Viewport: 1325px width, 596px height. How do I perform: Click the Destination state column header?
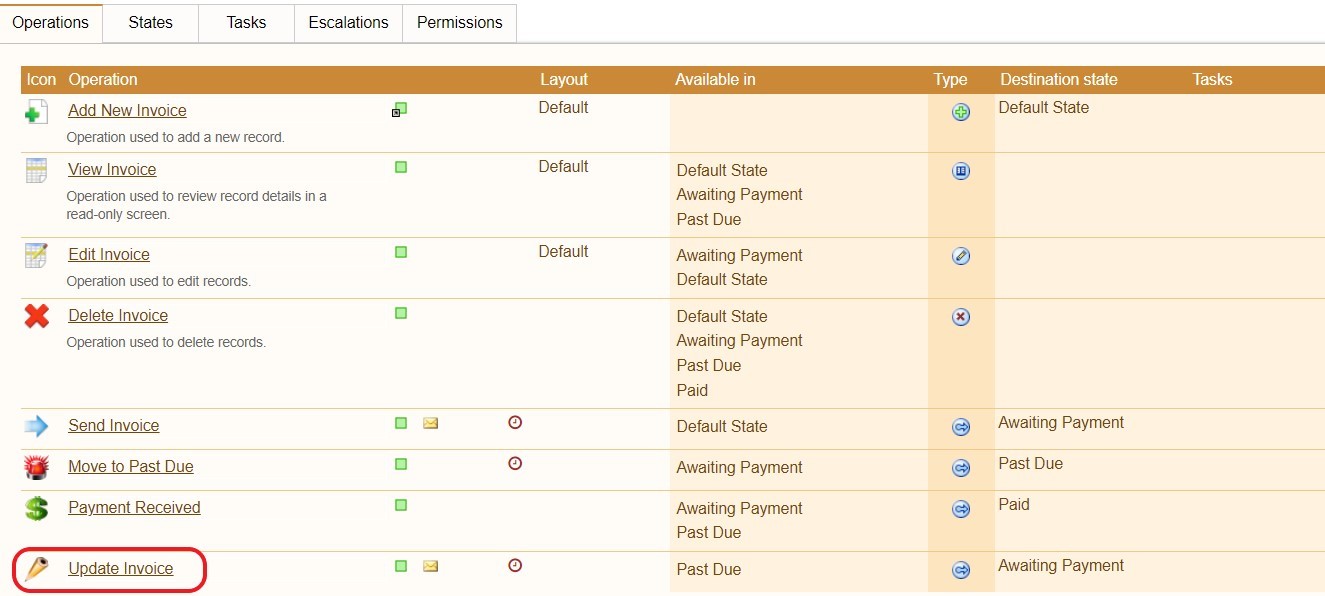click(x=1058, y=80)
